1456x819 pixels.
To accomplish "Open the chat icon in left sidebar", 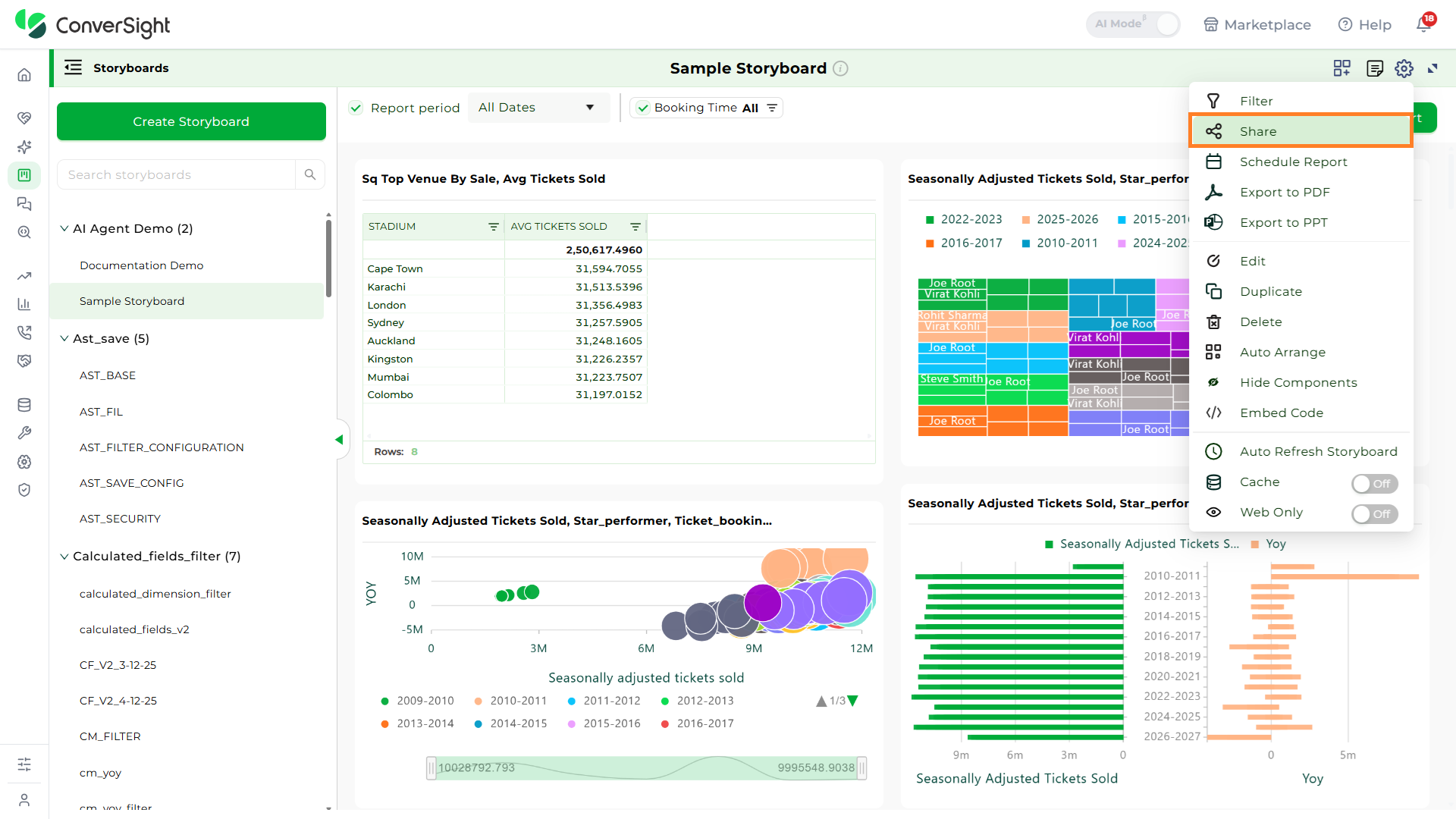I will [x=24, y=203].
